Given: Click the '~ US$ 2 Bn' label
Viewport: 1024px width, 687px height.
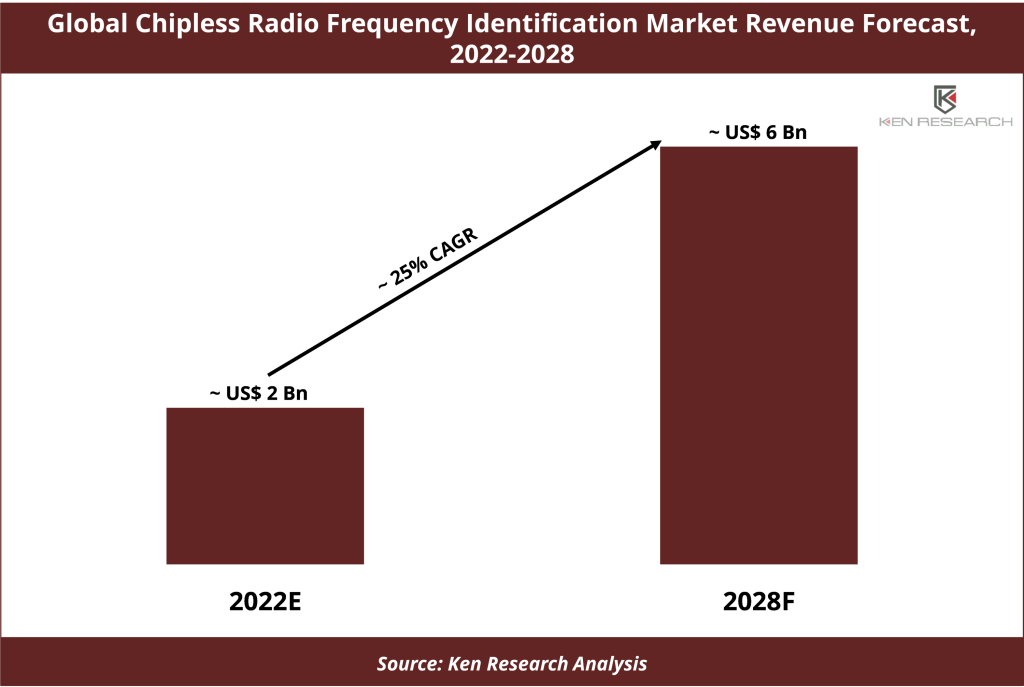Looking at the screenshot, I should (259, 393).
